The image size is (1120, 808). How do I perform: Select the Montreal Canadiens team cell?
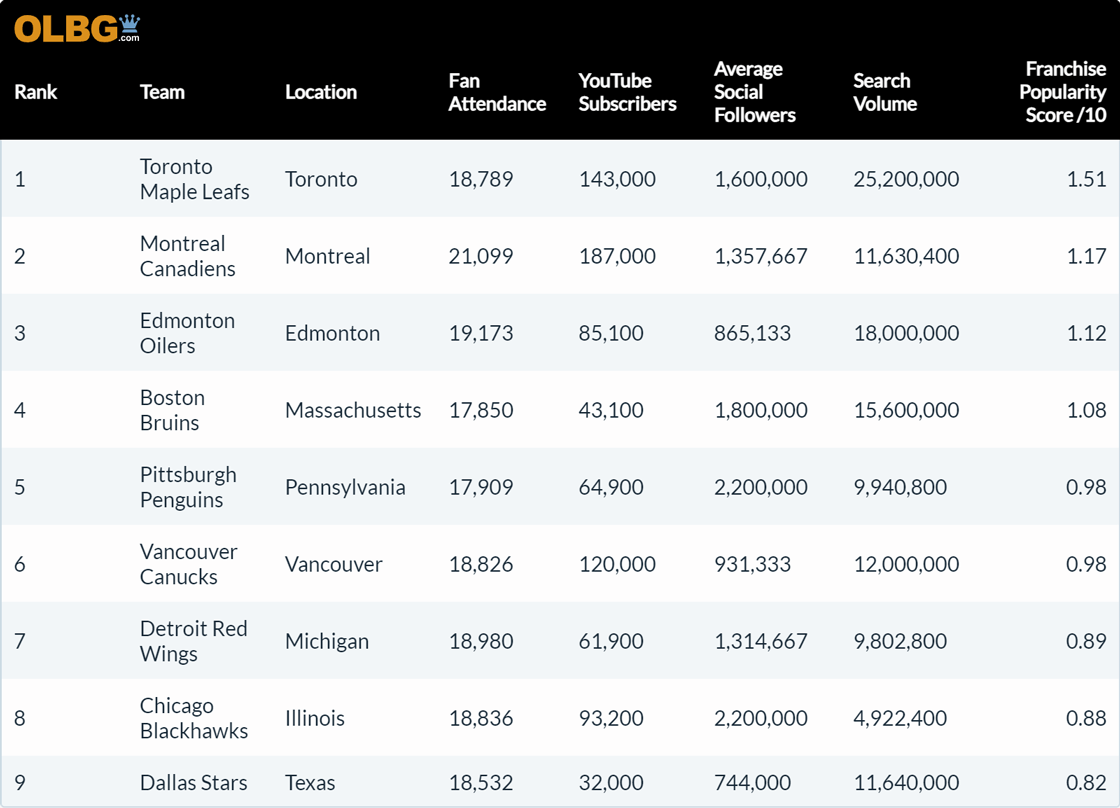[x=187, y=256]
